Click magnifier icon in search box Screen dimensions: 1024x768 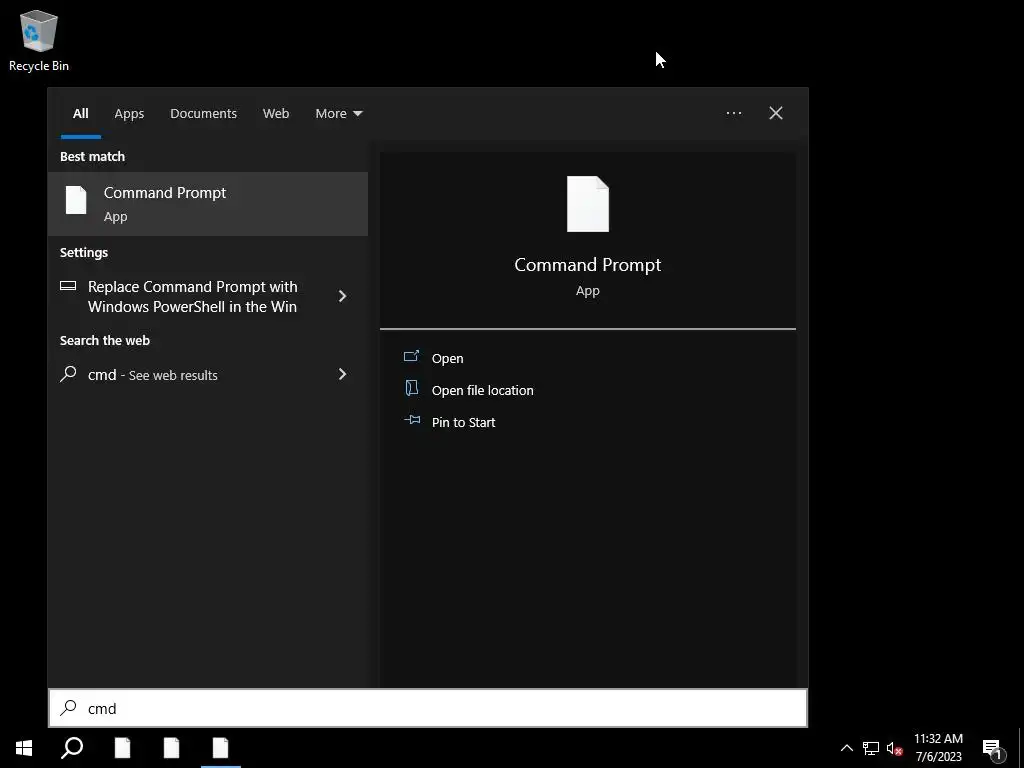point(69,708)
